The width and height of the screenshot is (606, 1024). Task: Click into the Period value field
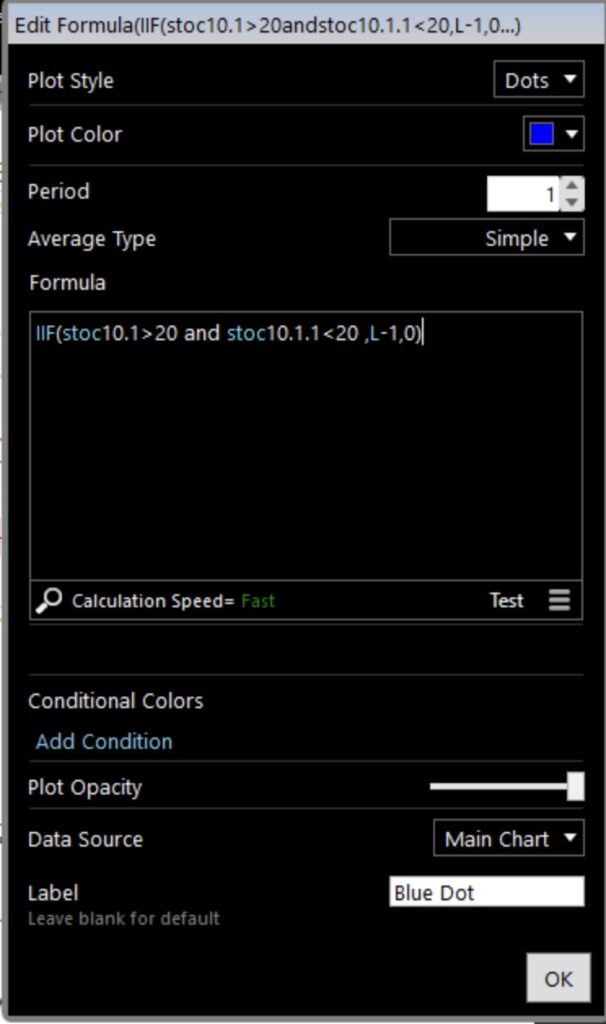click(522, 194)
